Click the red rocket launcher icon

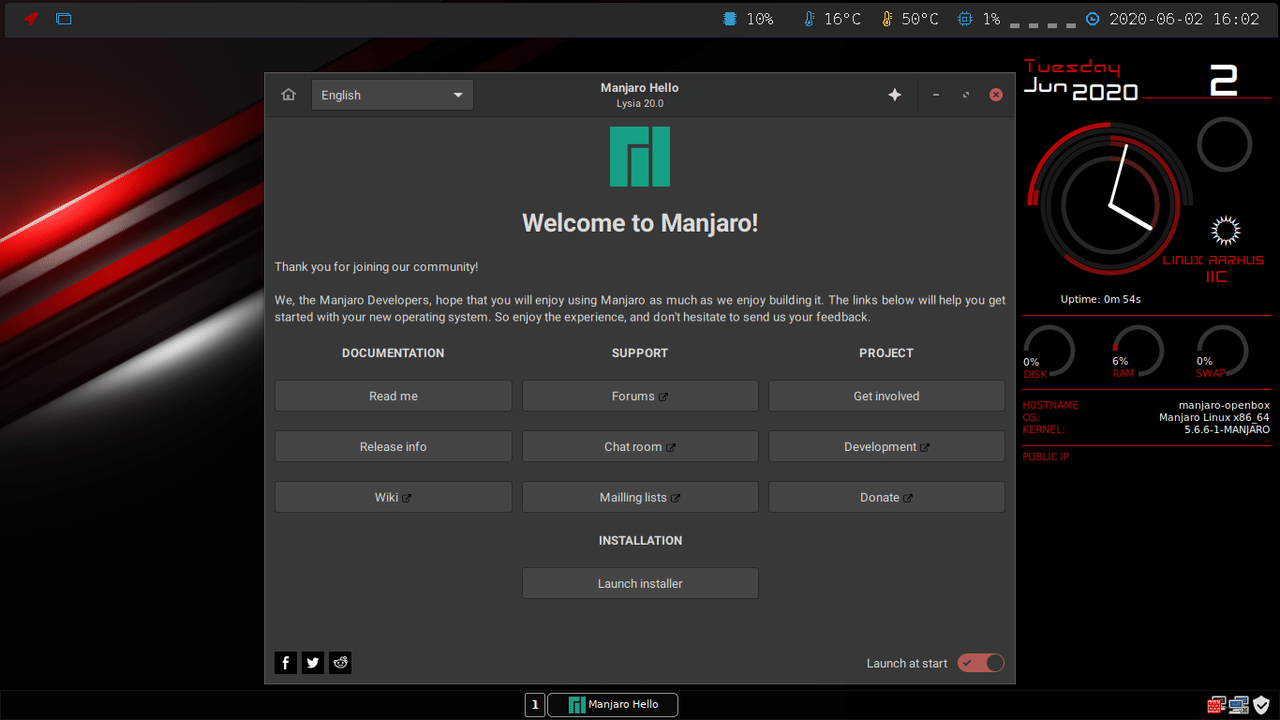tap(31, 18)
